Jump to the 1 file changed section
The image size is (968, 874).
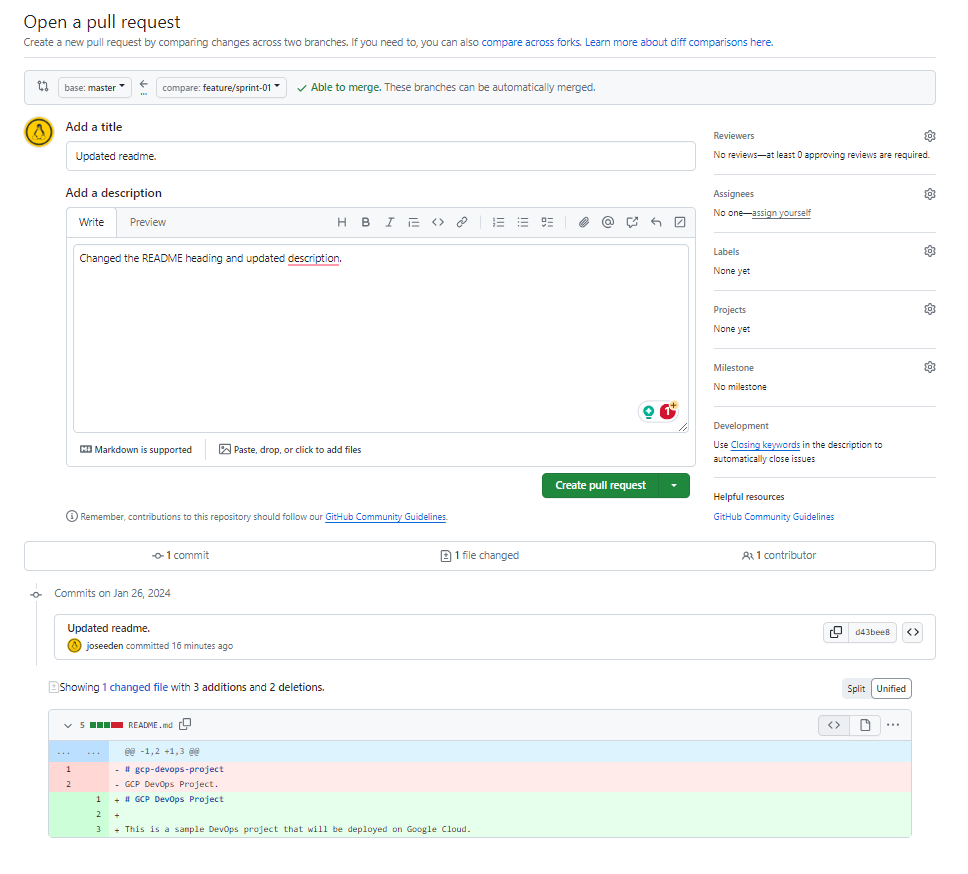pyautogui.click(x=480, y=556)
